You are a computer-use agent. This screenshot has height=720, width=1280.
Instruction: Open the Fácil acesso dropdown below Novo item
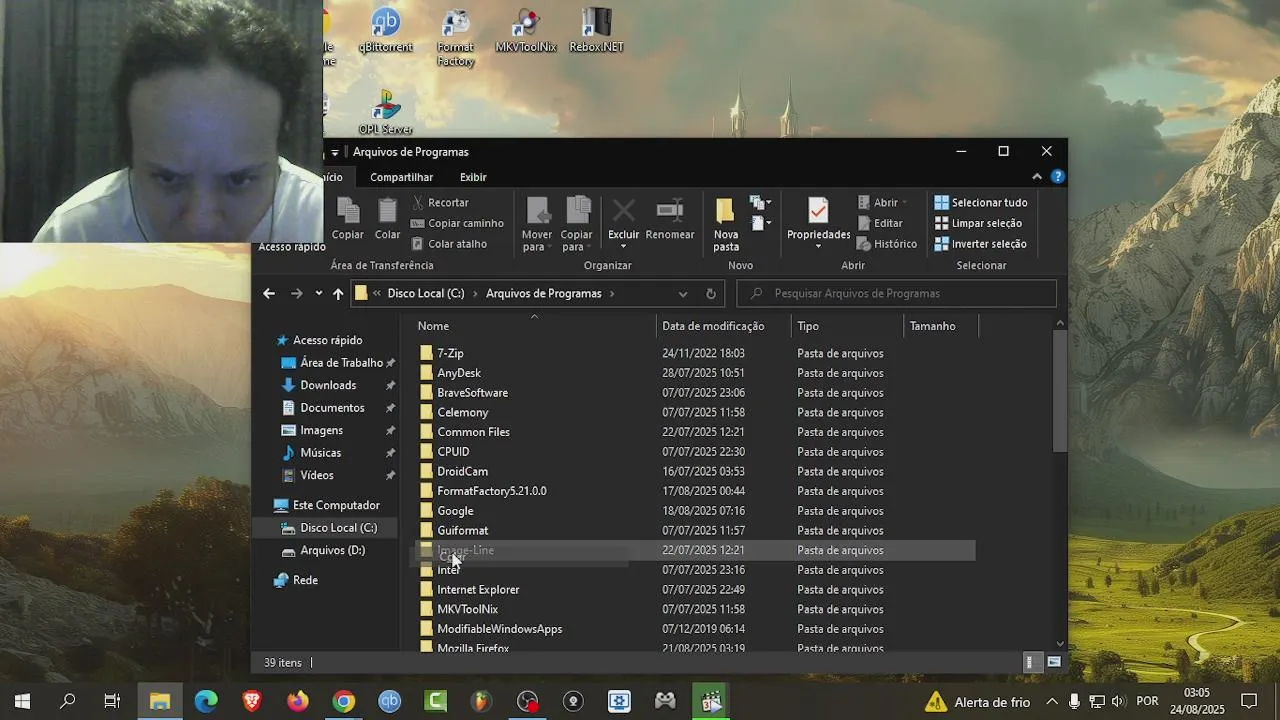click(x=761, y=223)
